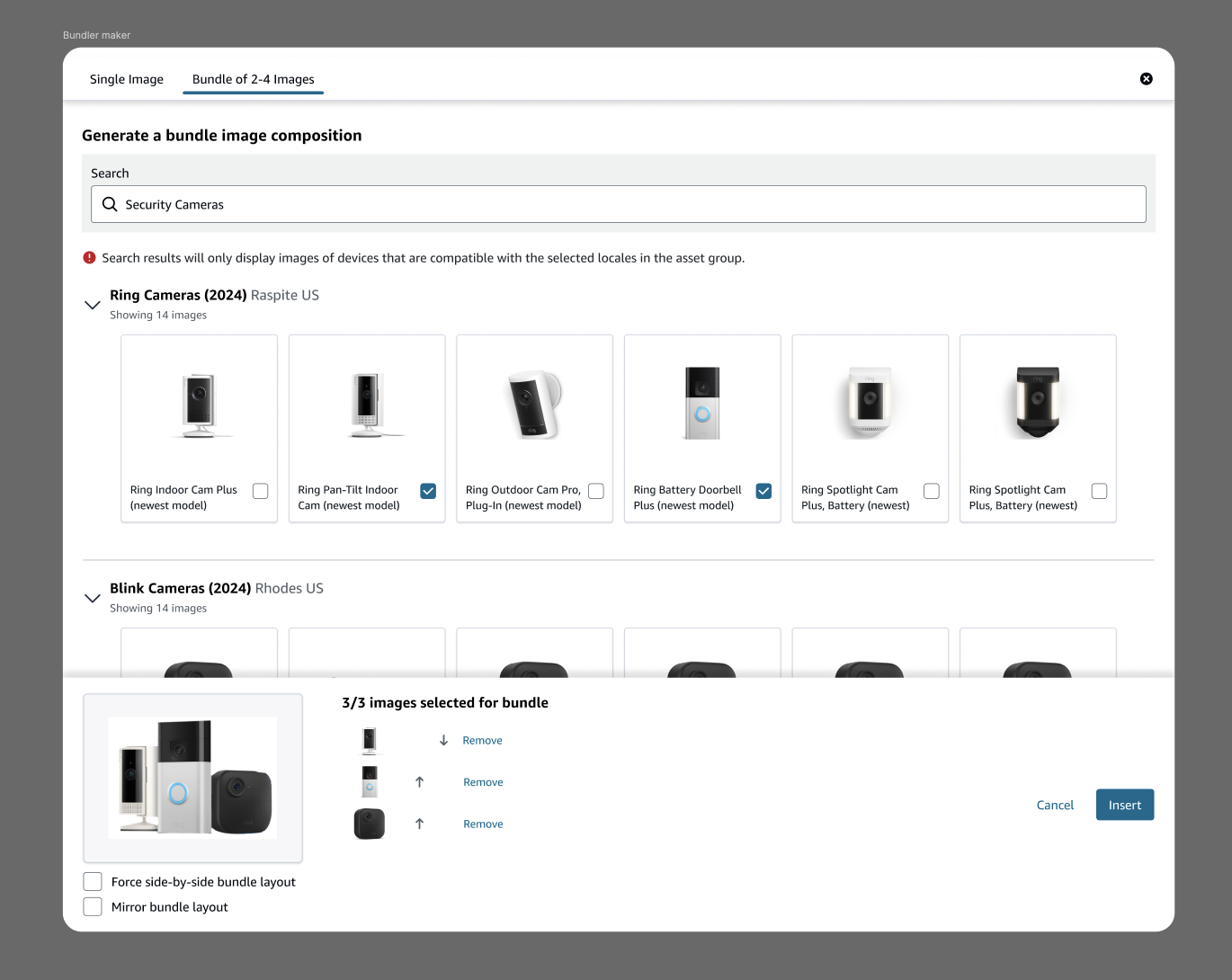Check the Ring Indoor Cam Plus checkbox
This screenshot has height=980, width=1232.
point(261,491)
